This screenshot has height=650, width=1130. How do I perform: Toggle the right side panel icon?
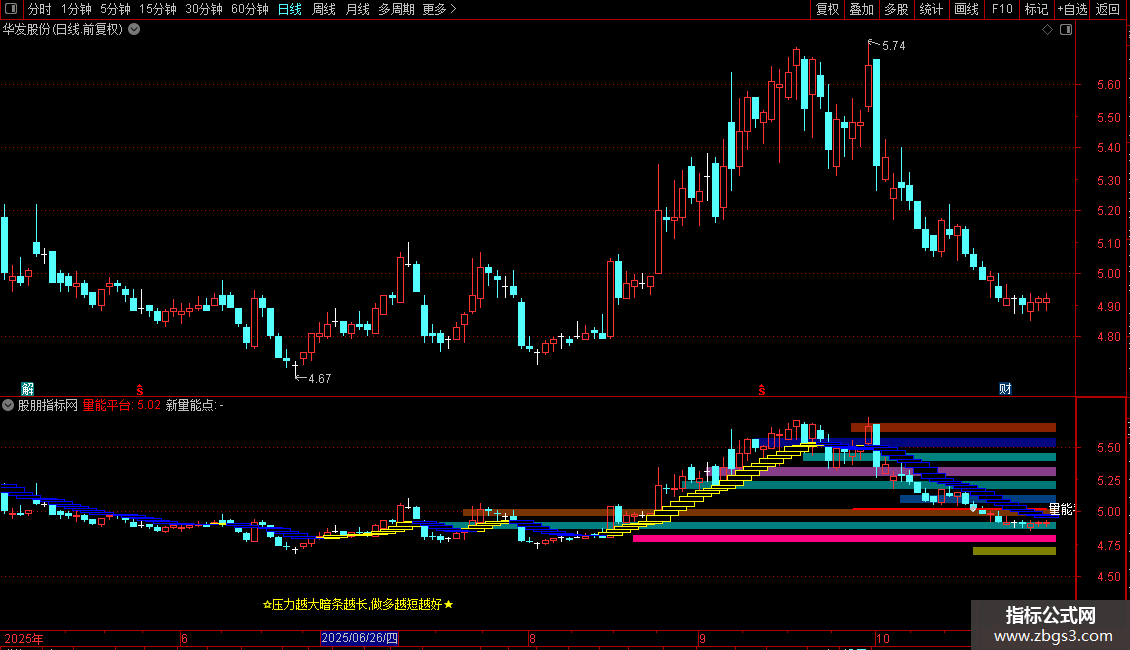(1066, 30)
